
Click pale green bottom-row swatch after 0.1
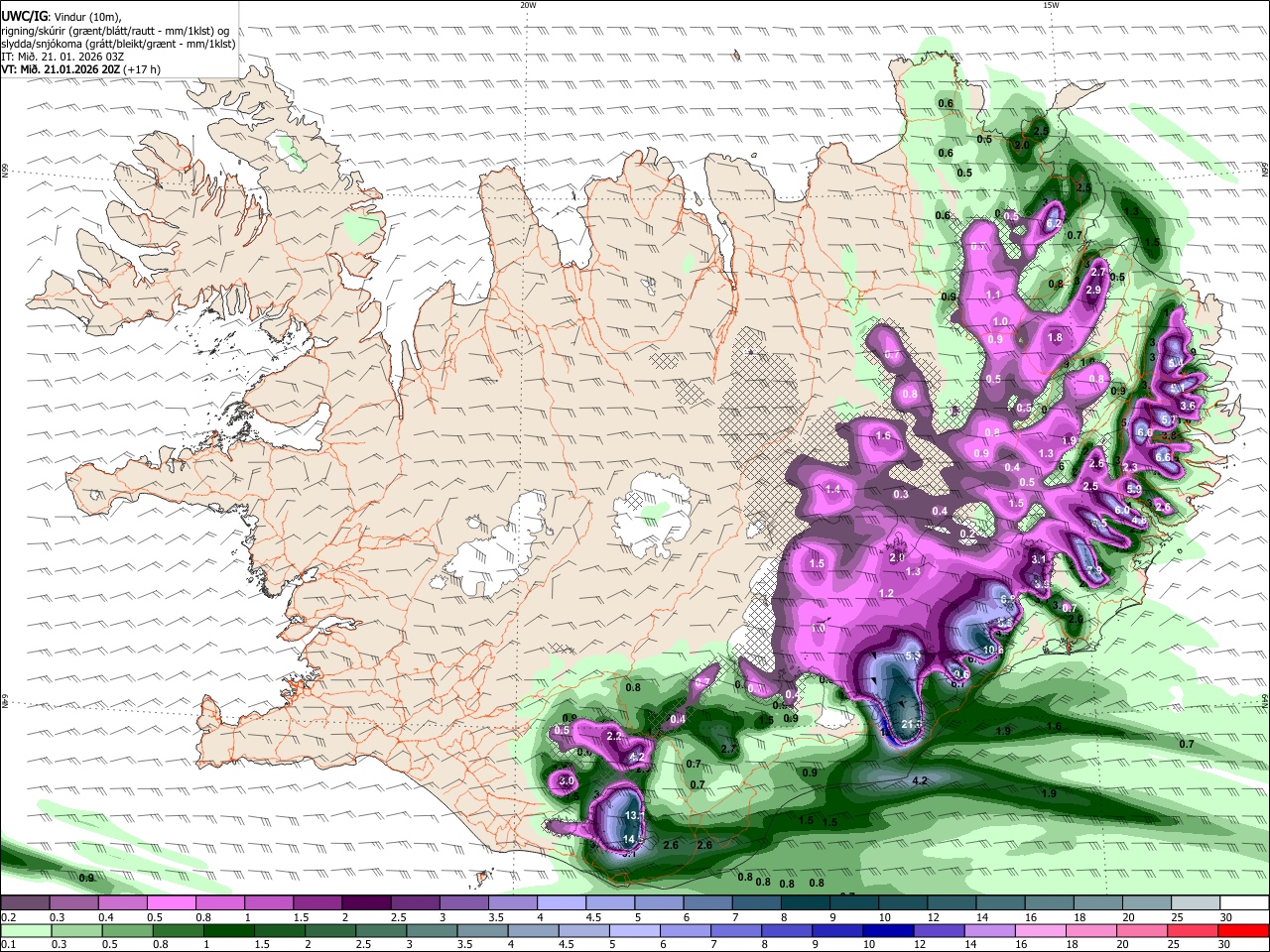[x=25, y=931]
